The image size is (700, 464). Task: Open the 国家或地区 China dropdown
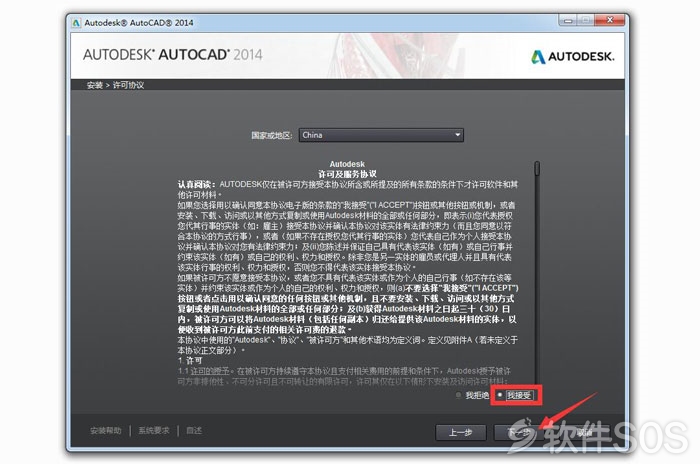tap(381, 135)
